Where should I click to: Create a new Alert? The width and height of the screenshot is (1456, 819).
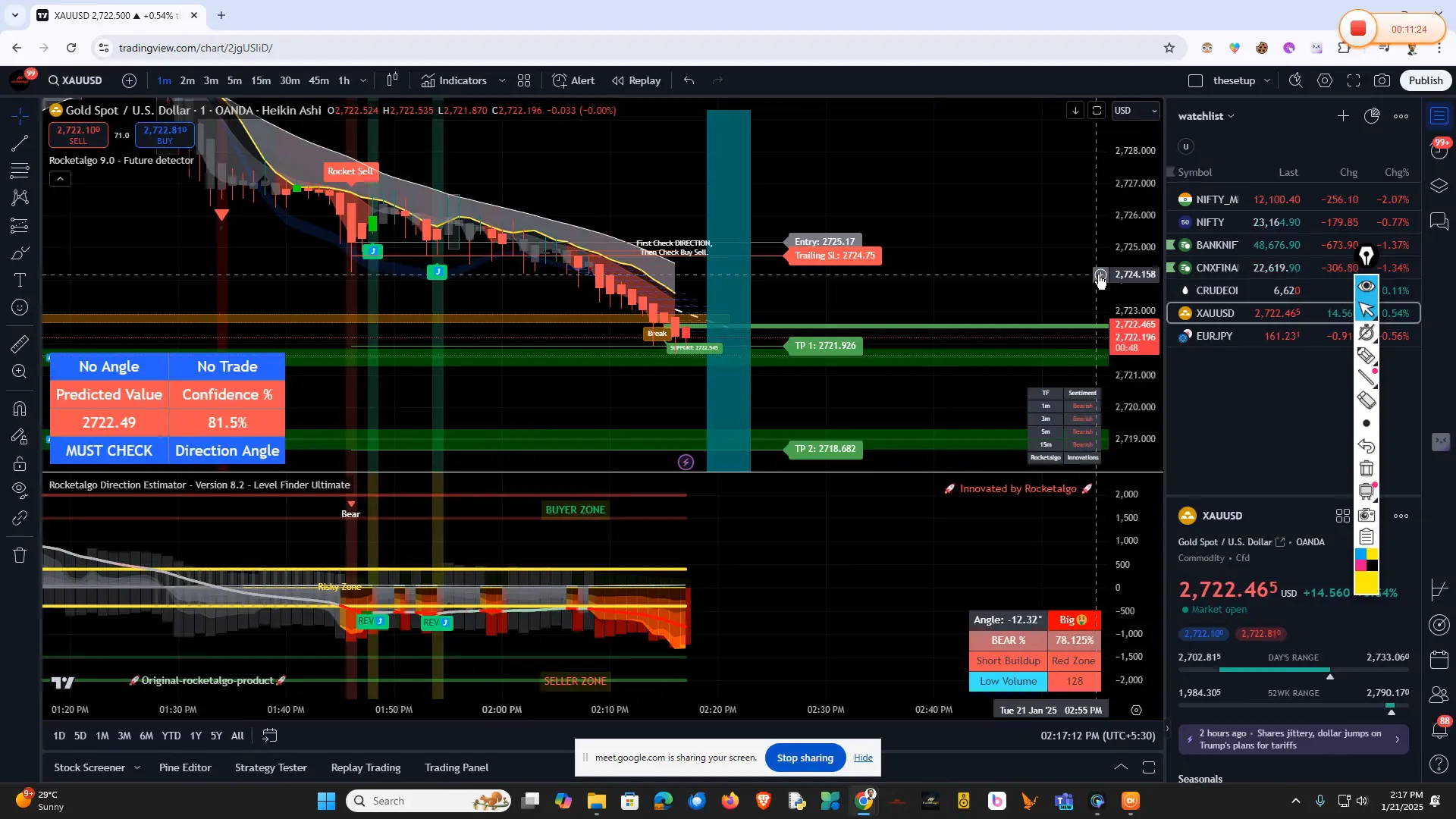point(574,80)
